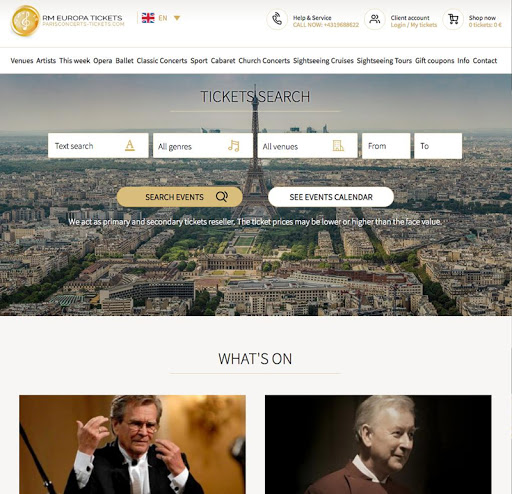Open the All genres dropdown

point(203,146)
